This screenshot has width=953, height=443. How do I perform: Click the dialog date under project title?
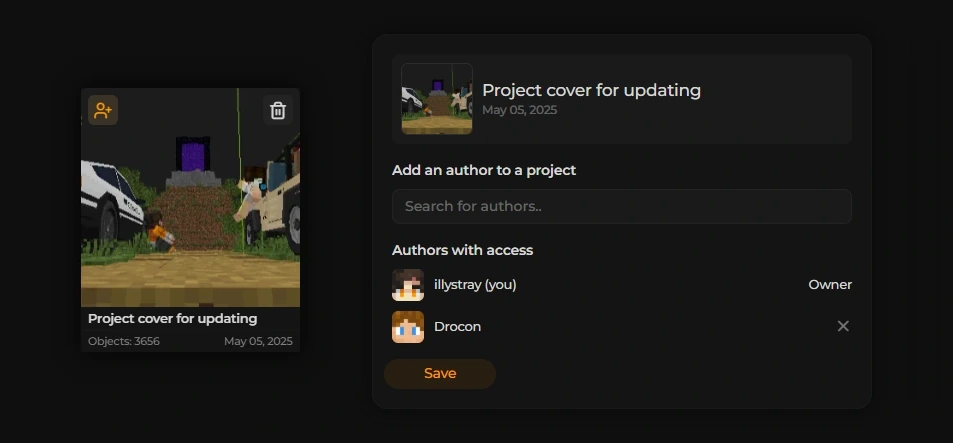pos(520,110)
